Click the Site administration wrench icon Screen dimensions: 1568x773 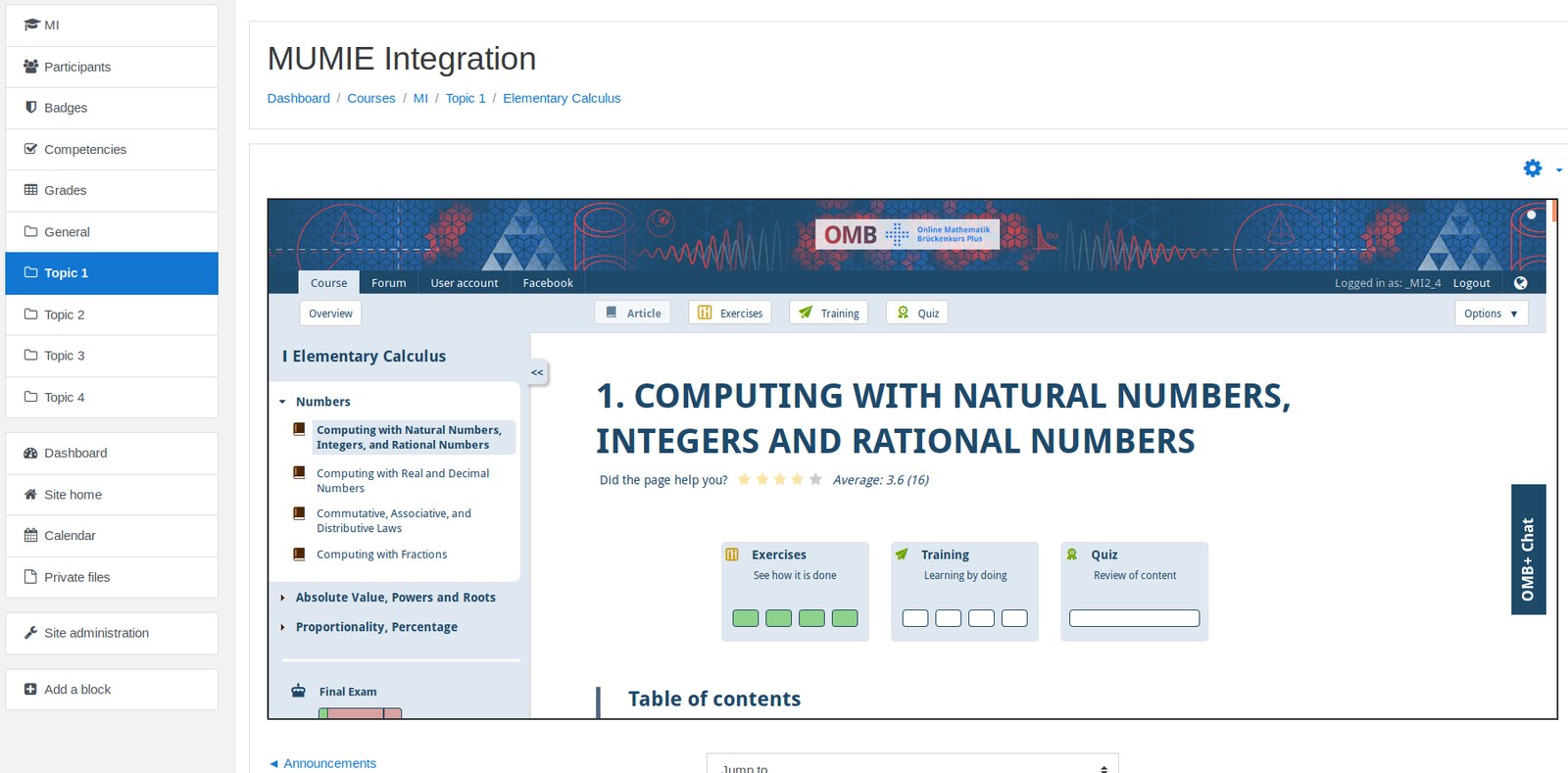point(31,633)
